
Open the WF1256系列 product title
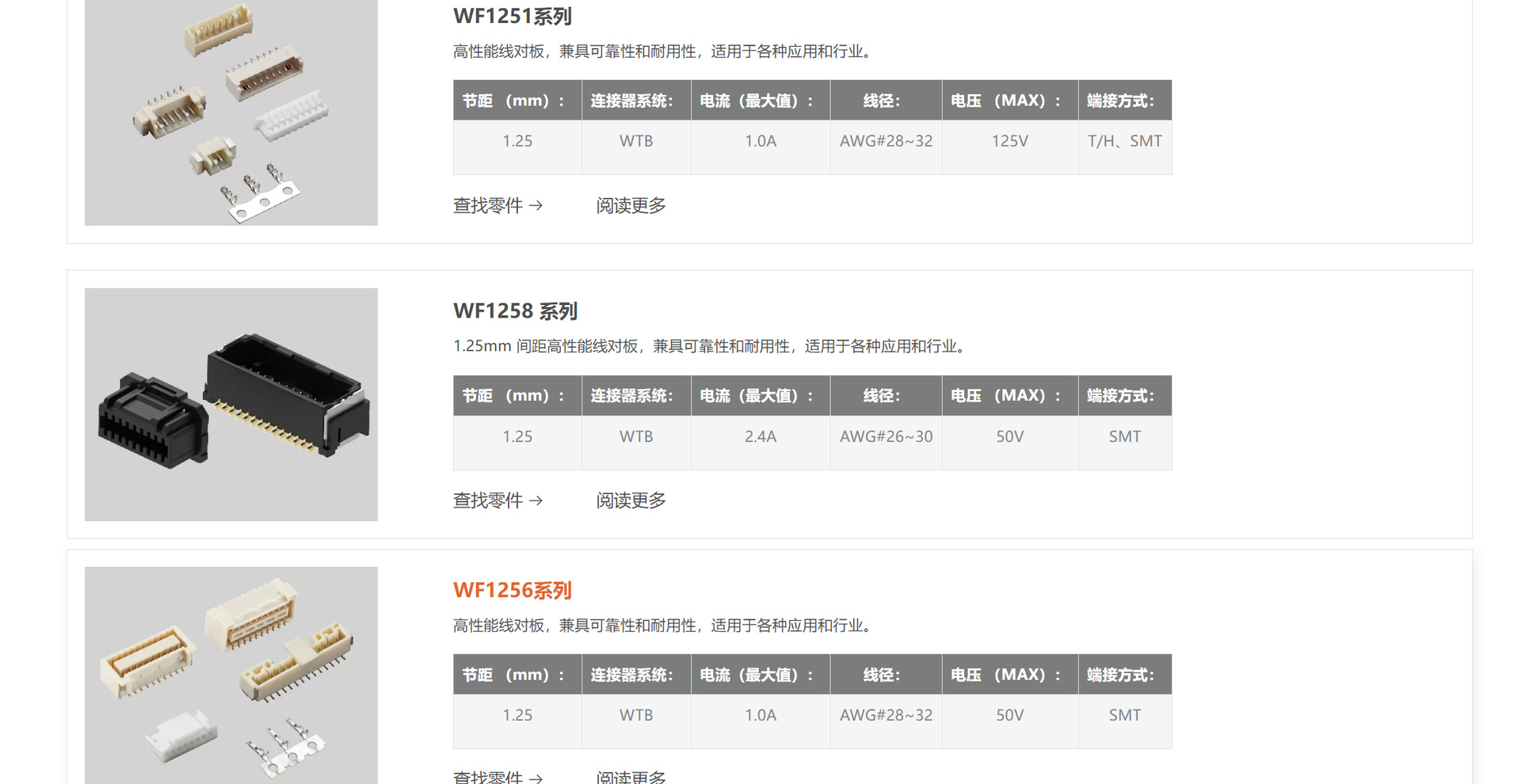pos(513,590)
